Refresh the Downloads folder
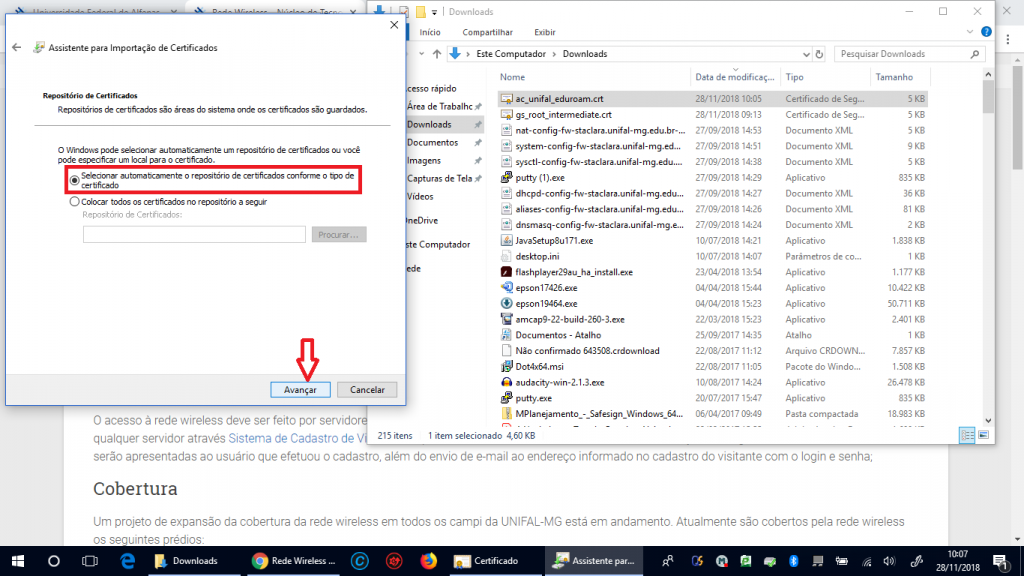 (820, 54)
